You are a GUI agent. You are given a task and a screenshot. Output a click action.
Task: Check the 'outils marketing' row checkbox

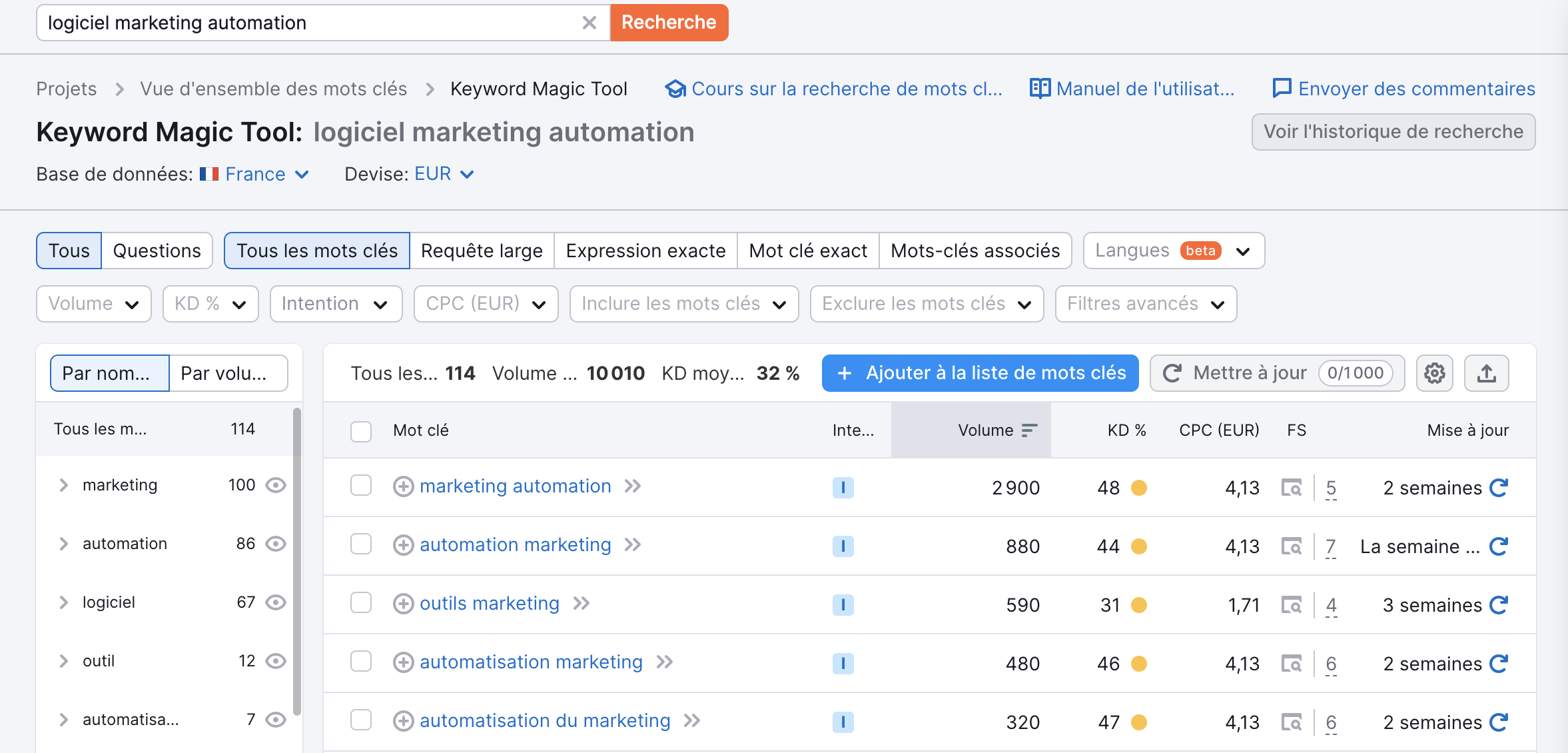(361, 603)
